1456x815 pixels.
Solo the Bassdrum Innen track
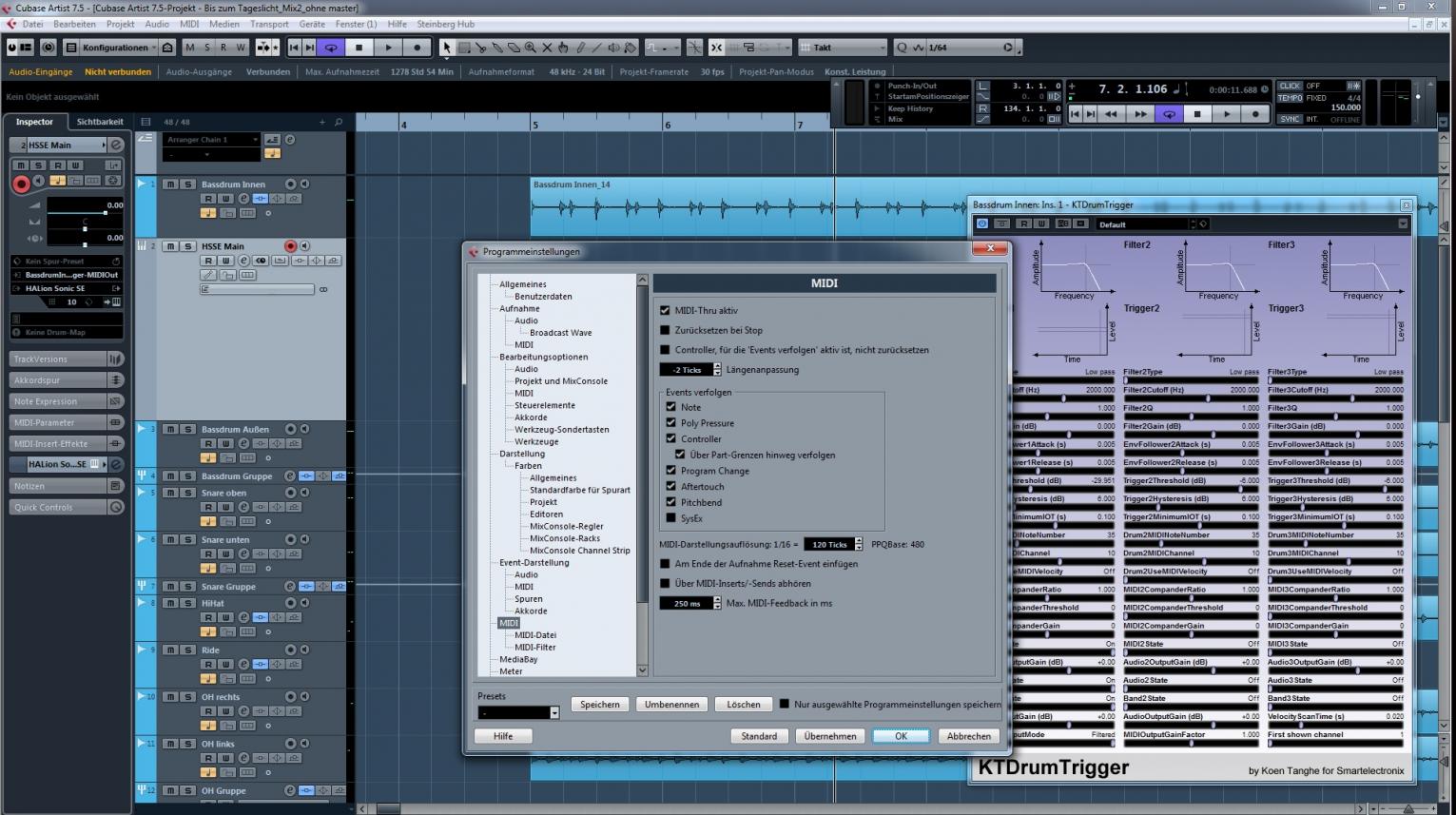pos(187,184)
